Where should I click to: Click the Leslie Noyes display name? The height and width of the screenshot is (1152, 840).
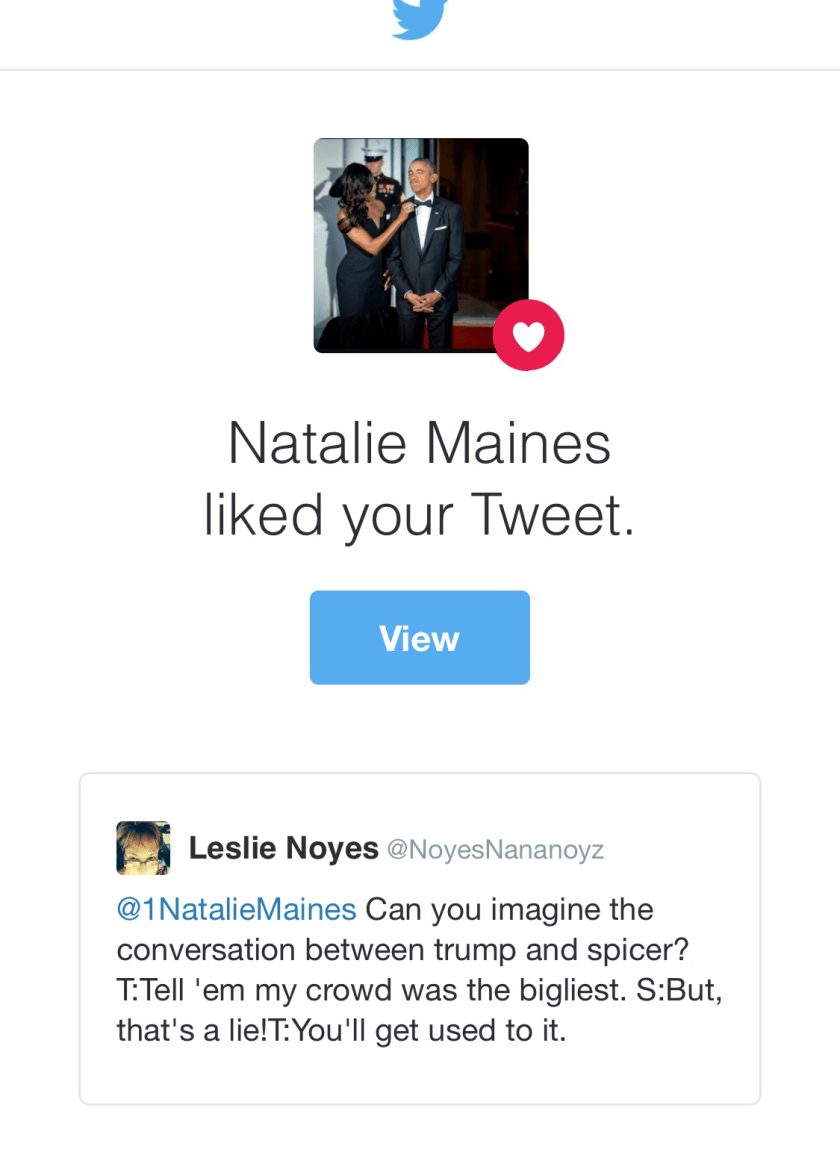(x=283, y=849)
